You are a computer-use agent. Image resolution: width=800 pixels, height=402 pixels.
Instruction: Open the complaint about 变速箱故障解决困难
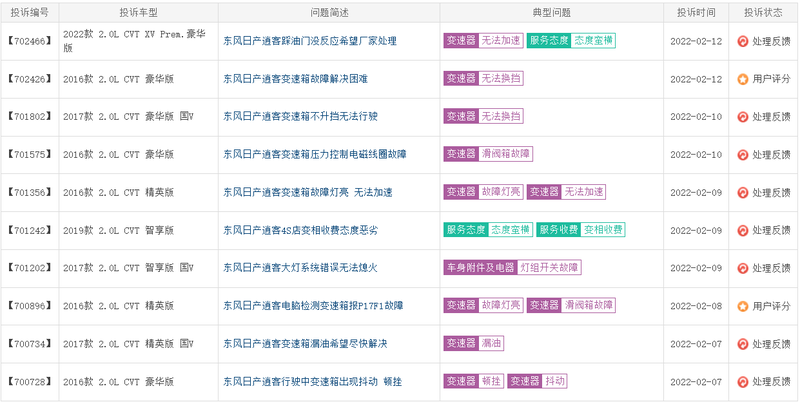click(x=295, y=79)
